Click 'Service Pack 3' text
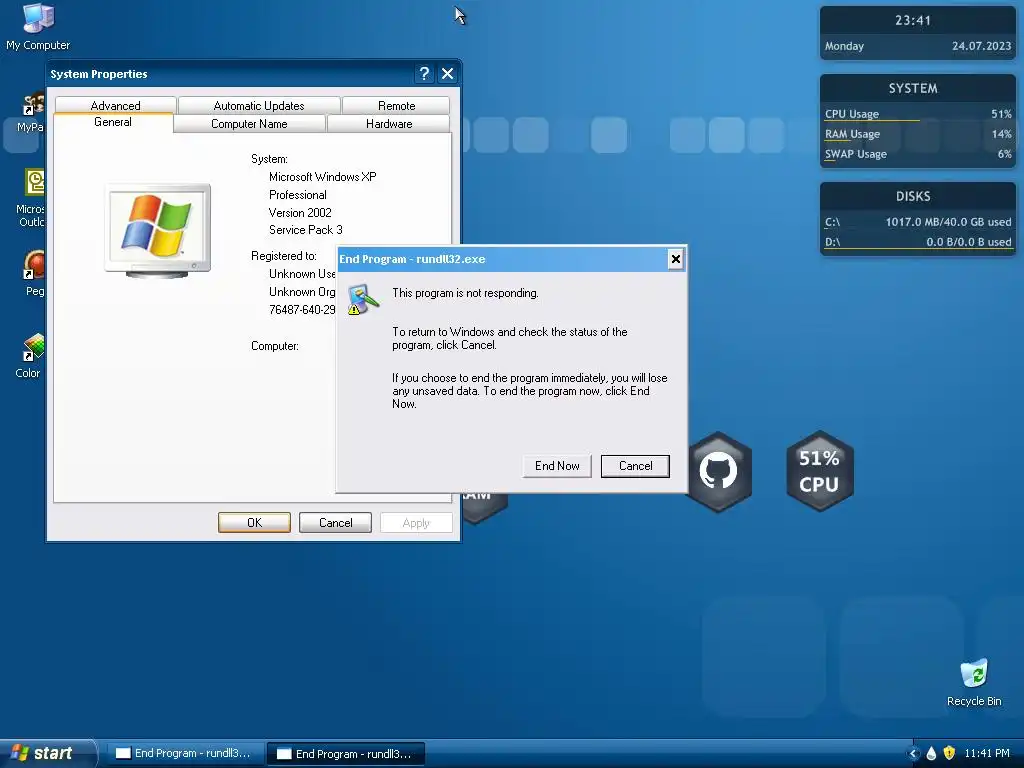Screen dimensions: 1024x768 click(306, 230)
